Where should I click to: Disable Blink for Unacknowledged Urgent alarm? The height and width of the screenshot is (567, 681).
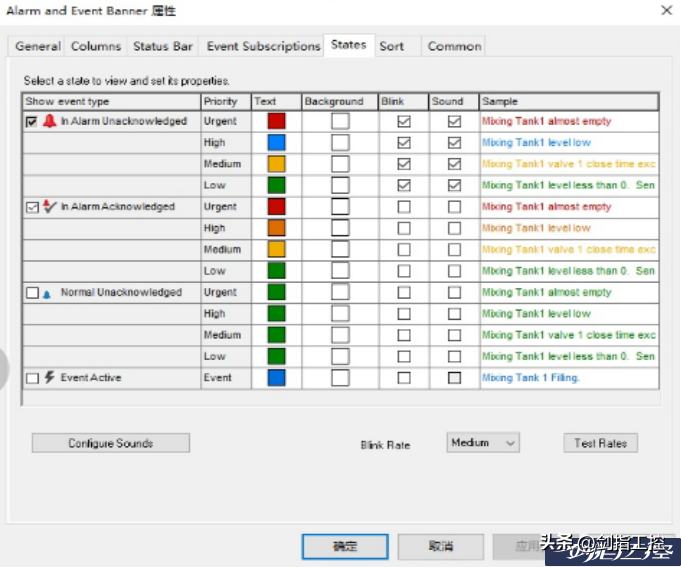click(x=404, y=121)
